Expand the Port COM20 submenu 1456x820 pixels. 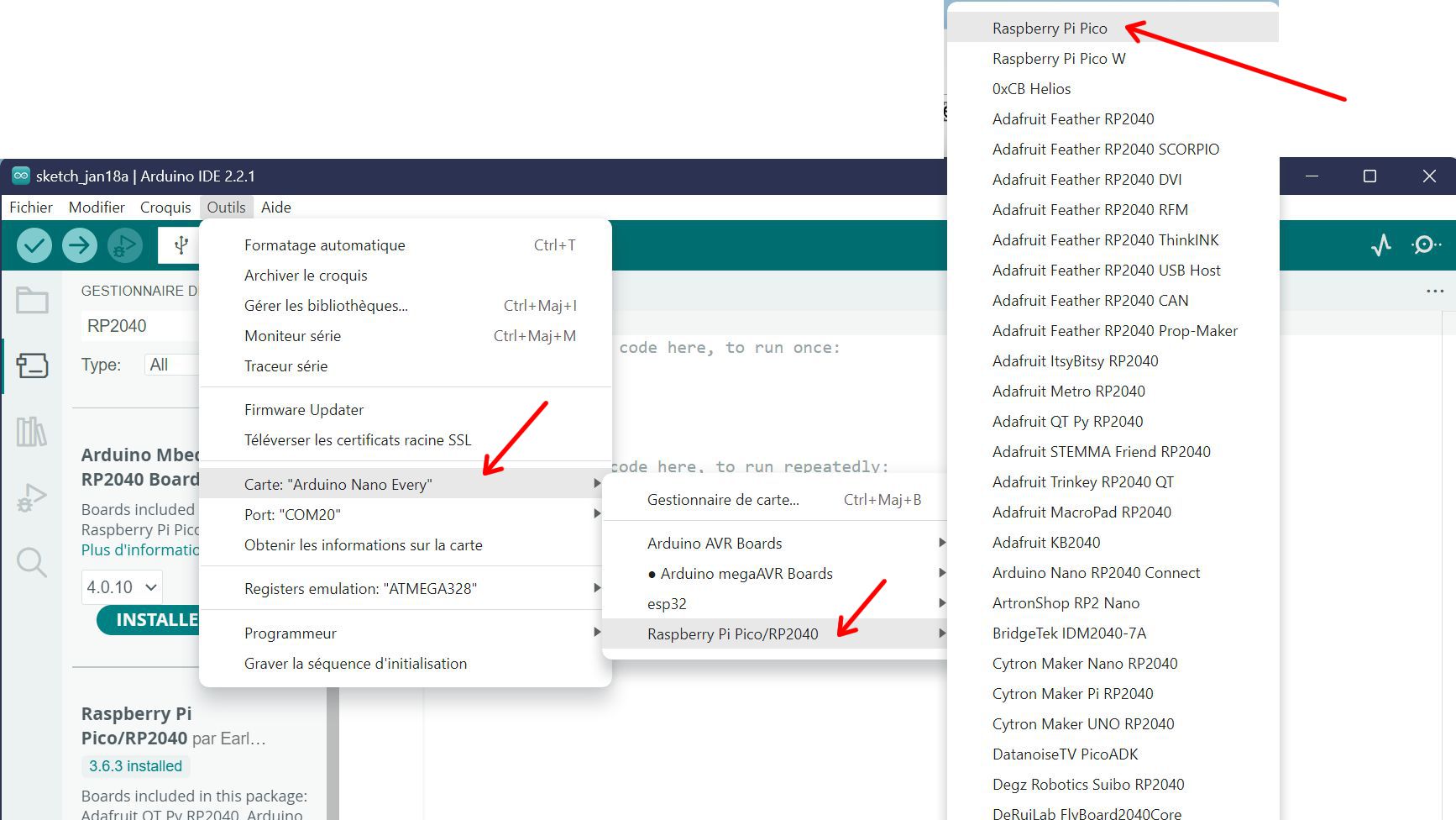pyautogui.click(x=406, y=514)
